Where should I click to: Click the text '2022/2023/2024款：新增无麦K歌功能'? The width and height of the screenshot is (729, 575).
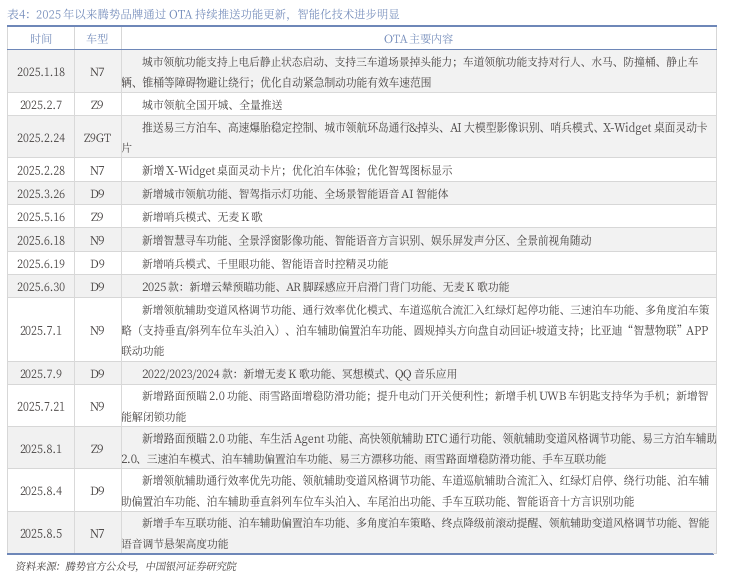point(237,374)
